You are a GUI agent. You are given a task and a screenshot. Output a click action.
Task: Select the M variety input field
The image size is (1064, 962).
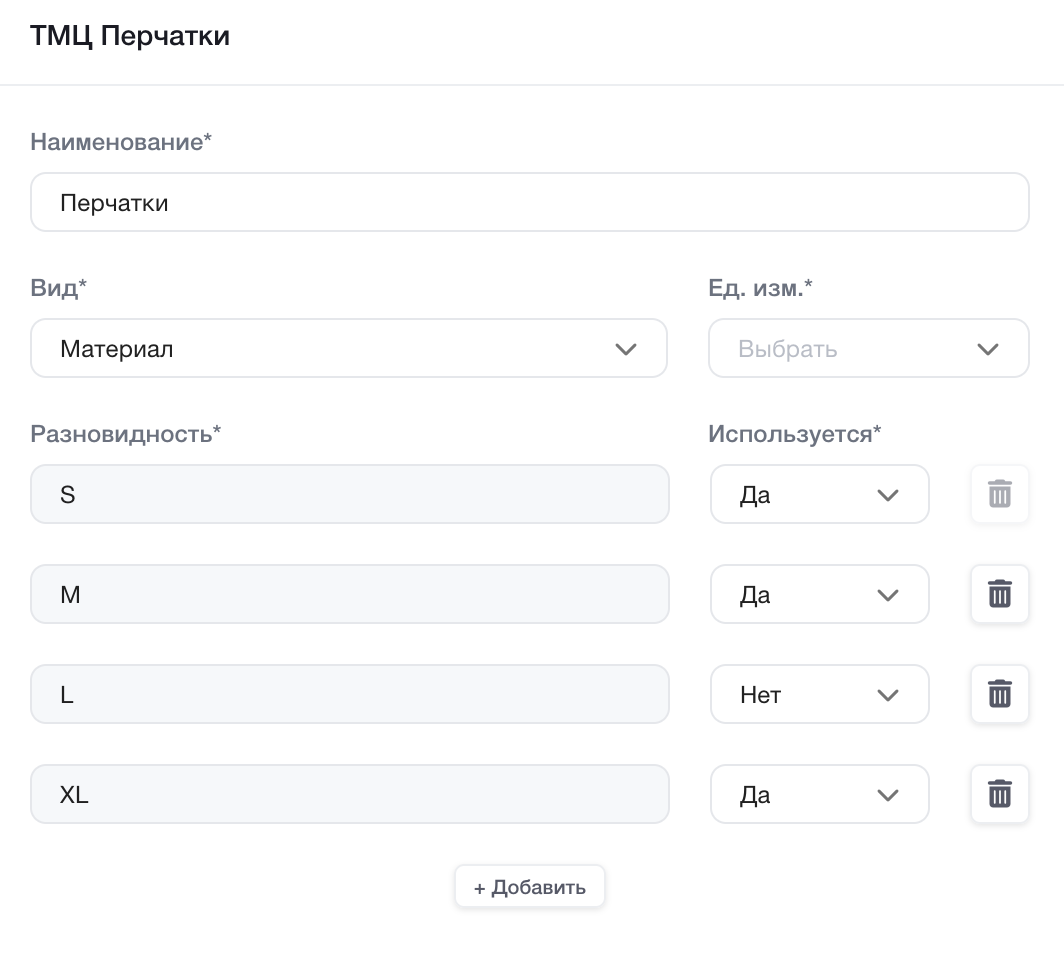[349, 594]
